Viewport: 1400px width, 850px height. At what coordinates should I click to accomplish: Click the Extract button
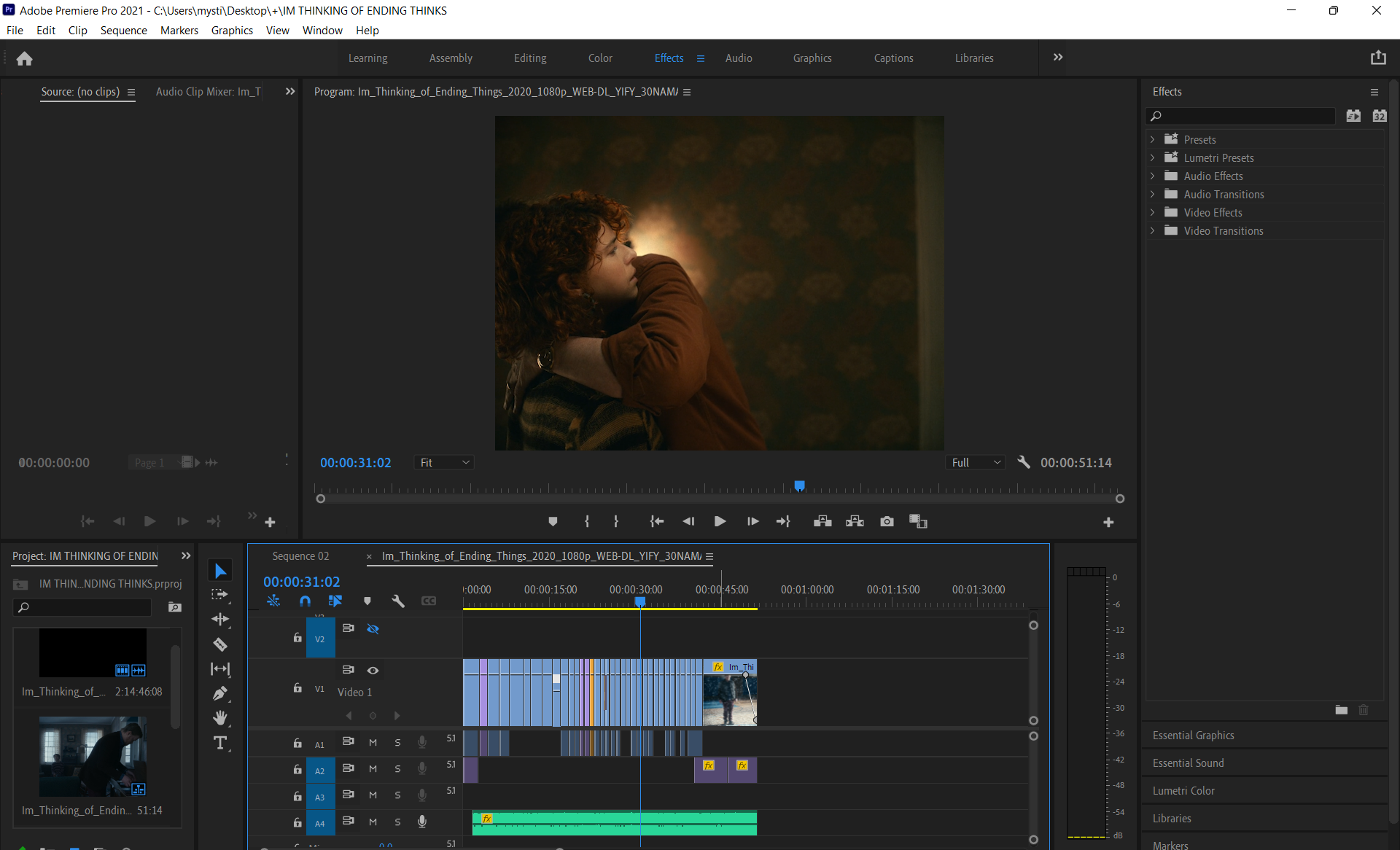click(855, 522)
